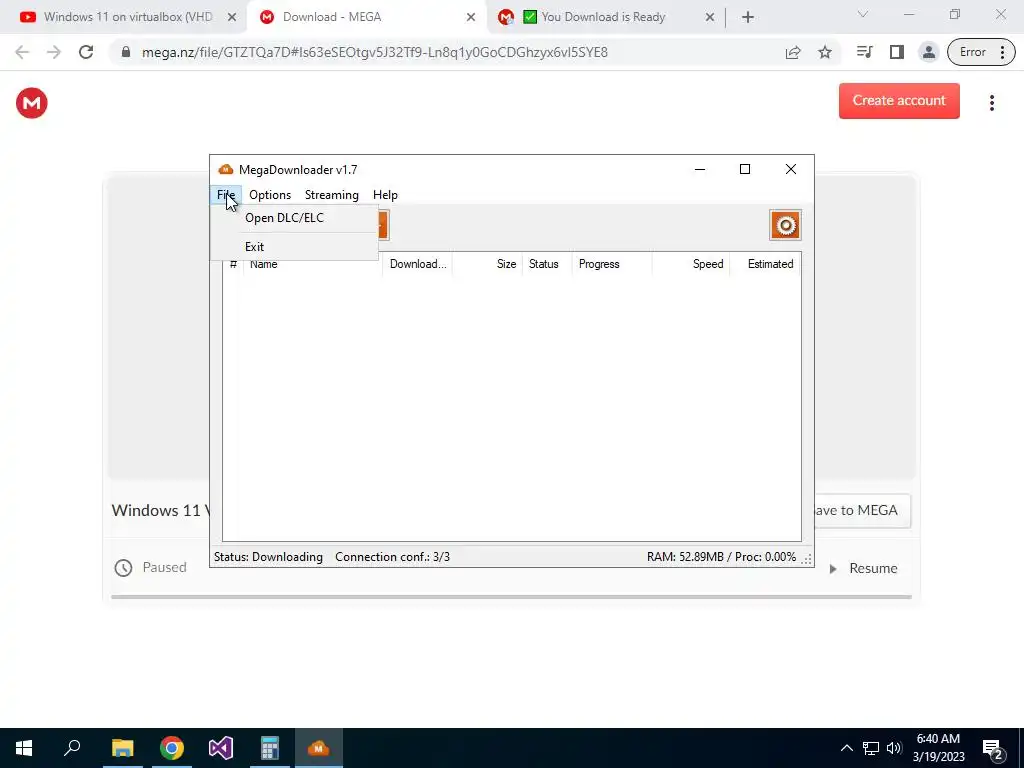Open the notification center icon

993,749
